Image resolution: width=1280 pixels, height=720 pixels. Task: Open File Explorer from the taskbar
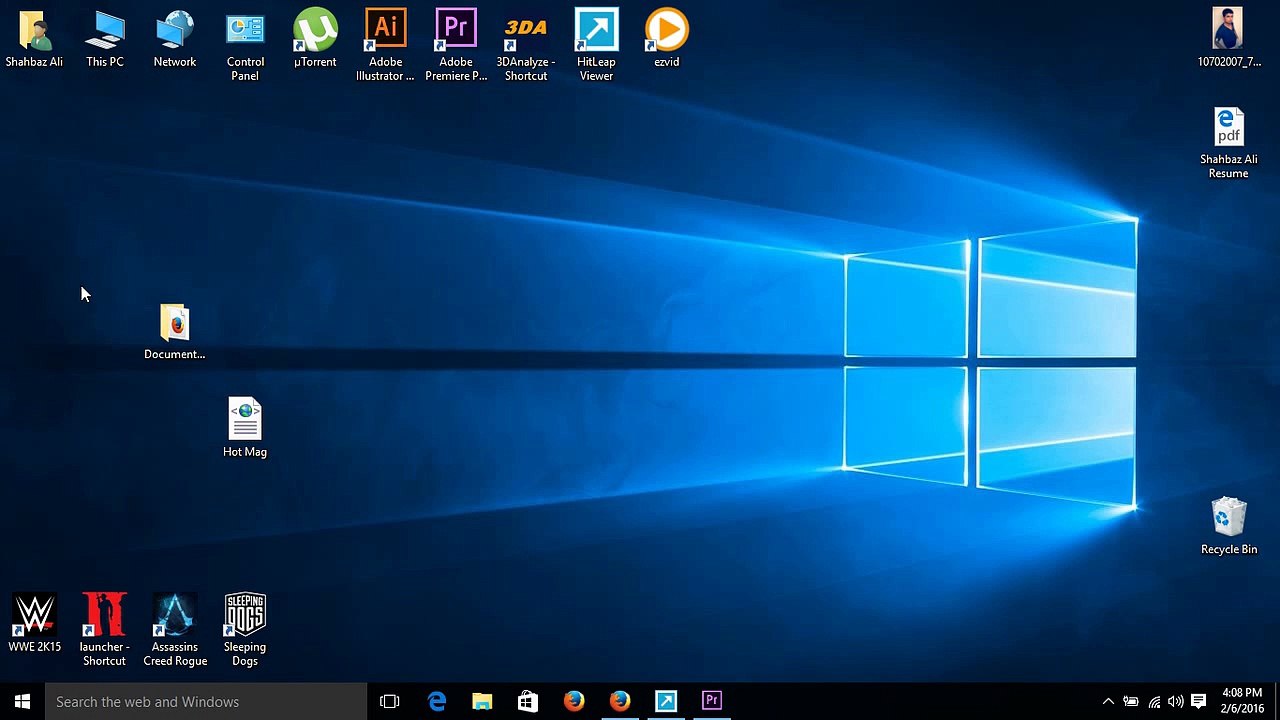[x=482, y=701]
